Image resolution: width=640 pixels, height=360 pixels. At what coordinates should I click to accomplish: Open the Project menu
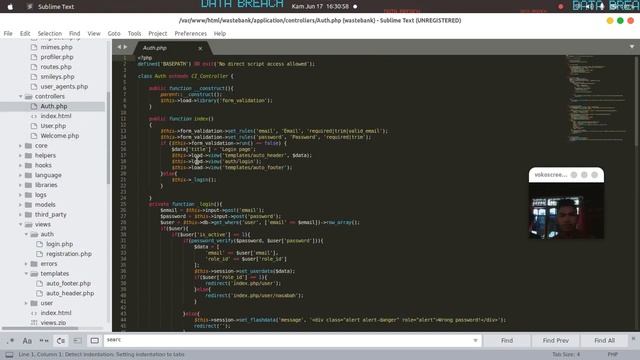[x=158, y=33]
